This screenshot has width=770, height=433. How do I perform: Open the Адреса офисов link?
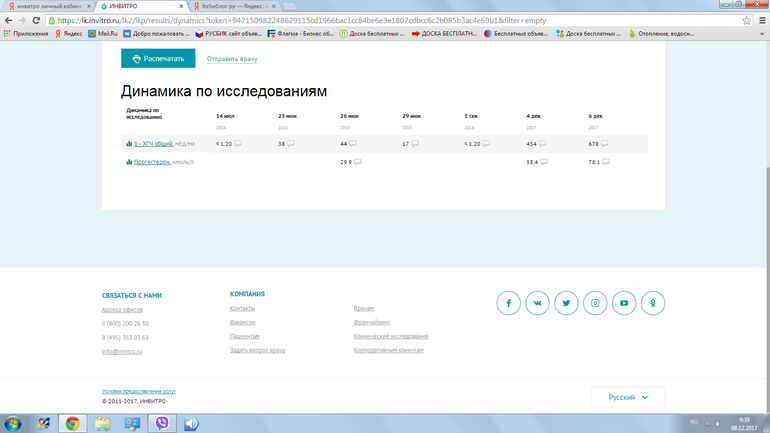[121, 310]
